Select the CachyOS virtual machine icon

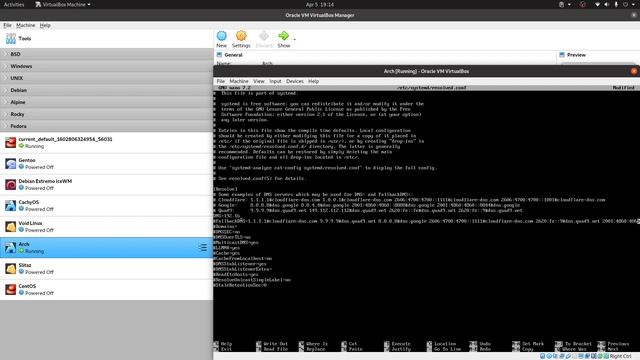pyautogui.click(x=11, y=205)
